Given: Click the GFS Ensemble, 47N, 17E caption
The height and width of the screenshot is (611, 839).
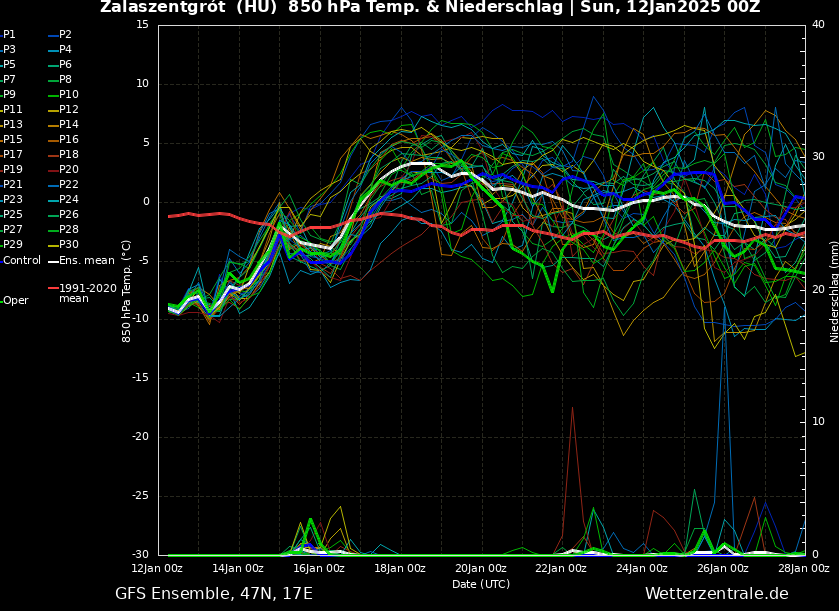Looking at the screenshot, I should tap(213, 594).
